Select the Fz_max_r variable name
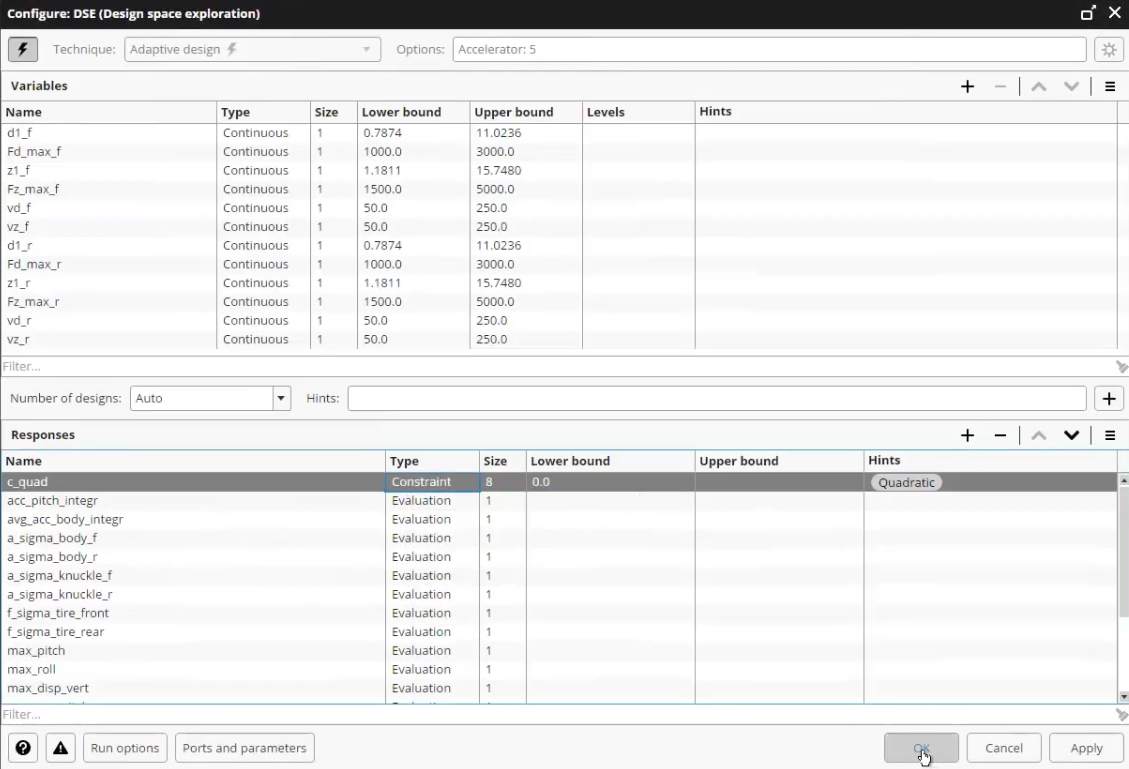Image resolution: width=1129 pixels, height=769 pixels. point(33,301)
